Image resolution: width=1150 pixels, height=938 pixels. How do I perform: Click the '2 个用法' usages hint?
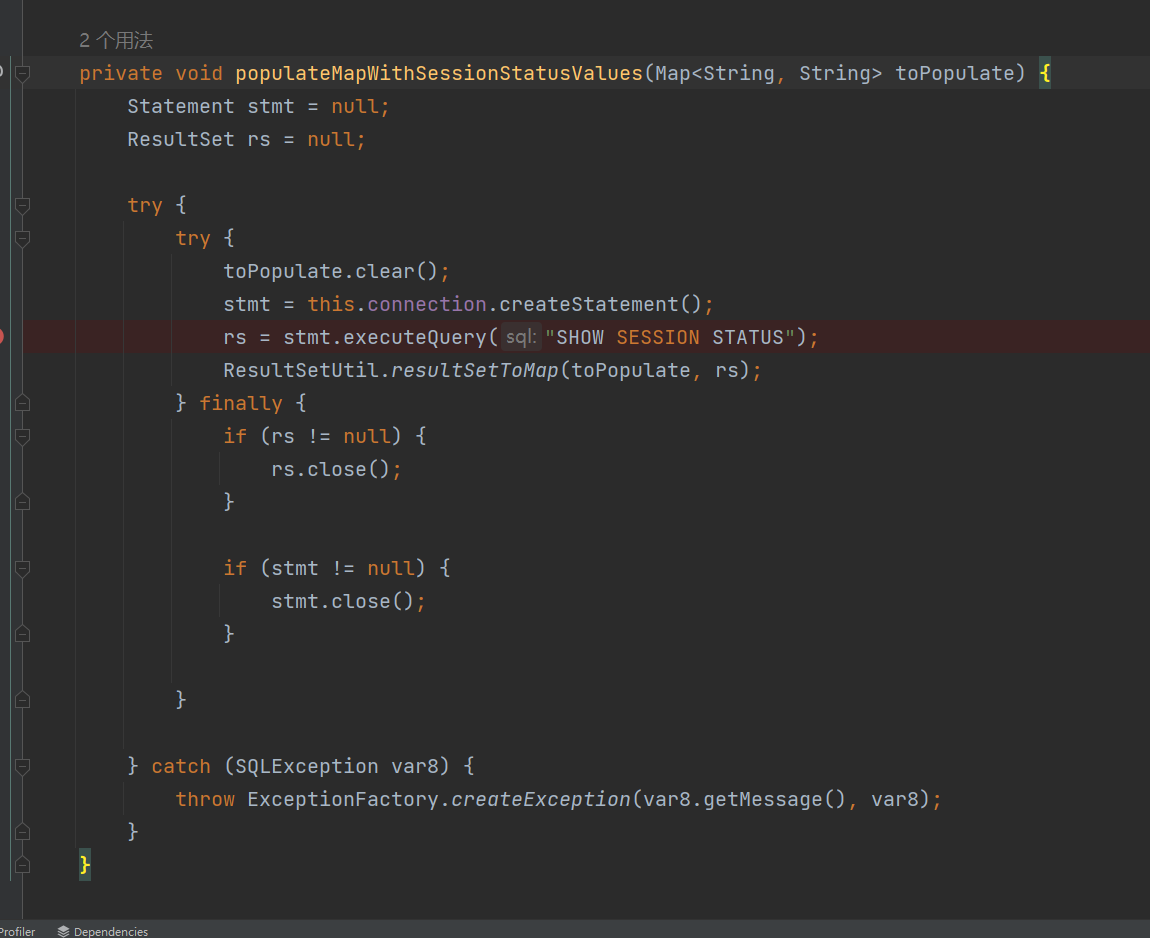(116, 41)
